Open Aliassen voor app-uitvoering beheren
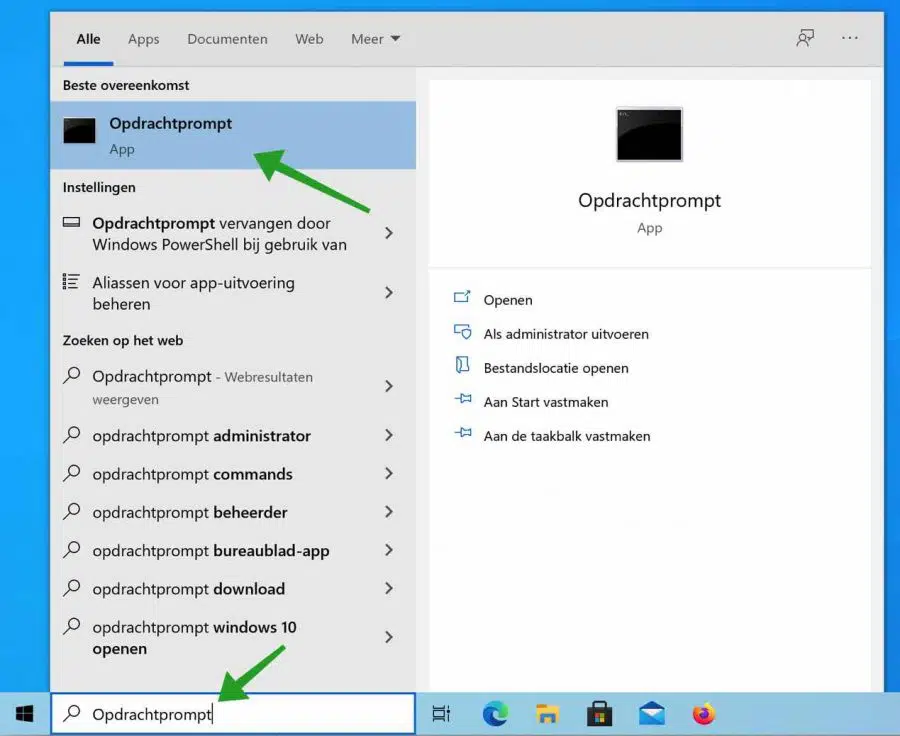900x736 pixels. pyautogui.click(x=233, y=293)
